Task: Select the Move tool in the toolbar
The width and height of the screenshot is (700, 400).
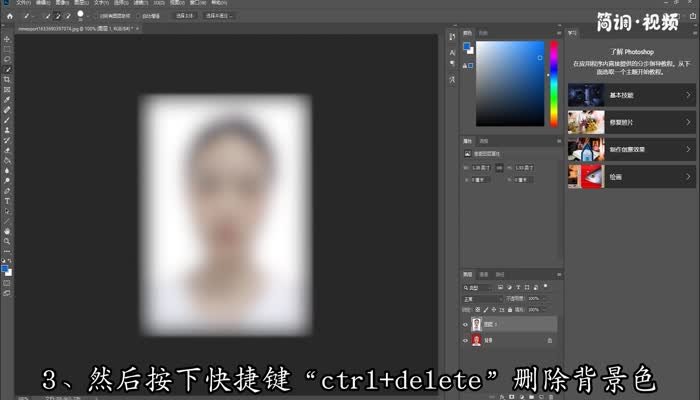Action: 7,39
